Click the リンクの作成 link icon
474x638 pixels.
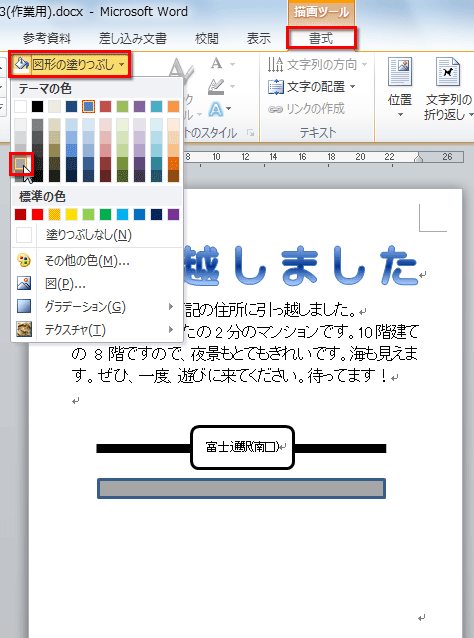275,109
